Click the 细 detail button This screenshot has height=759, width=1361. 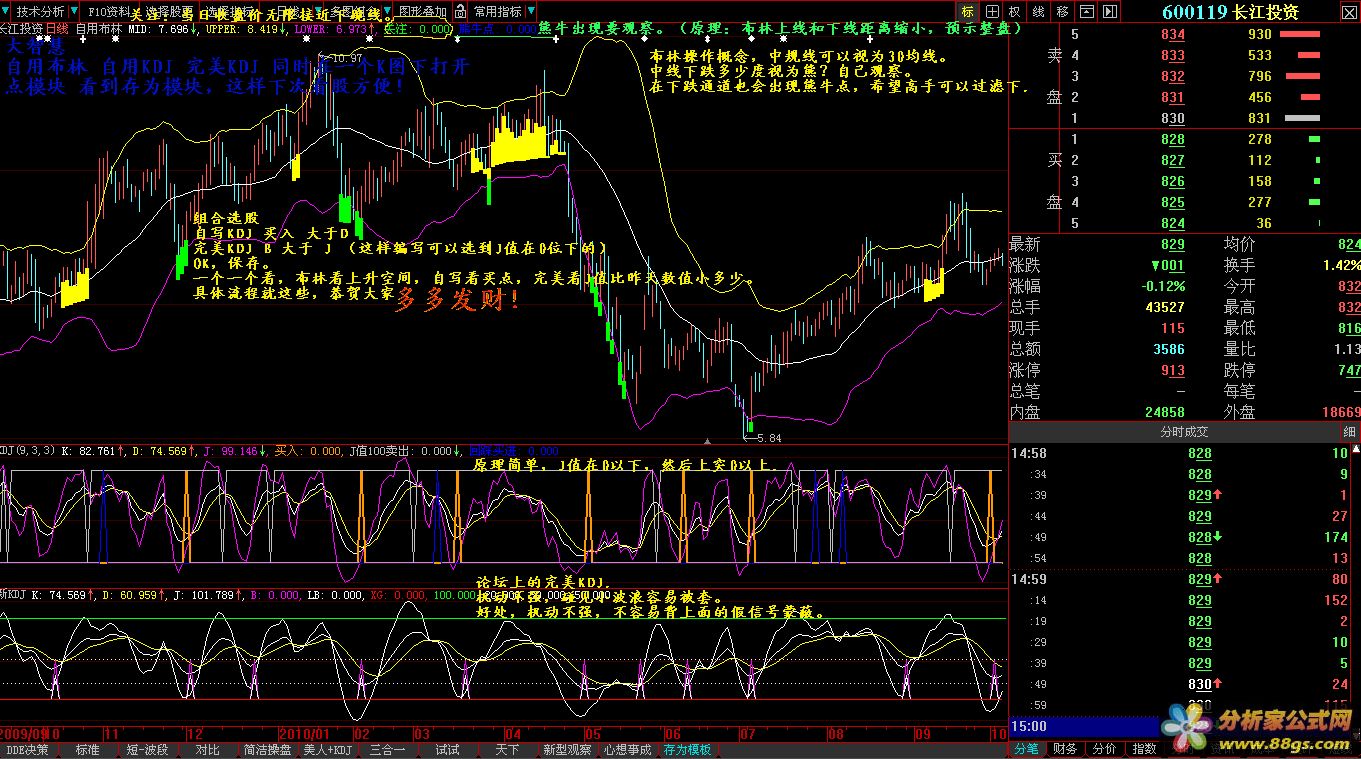tap(1349, 432)
